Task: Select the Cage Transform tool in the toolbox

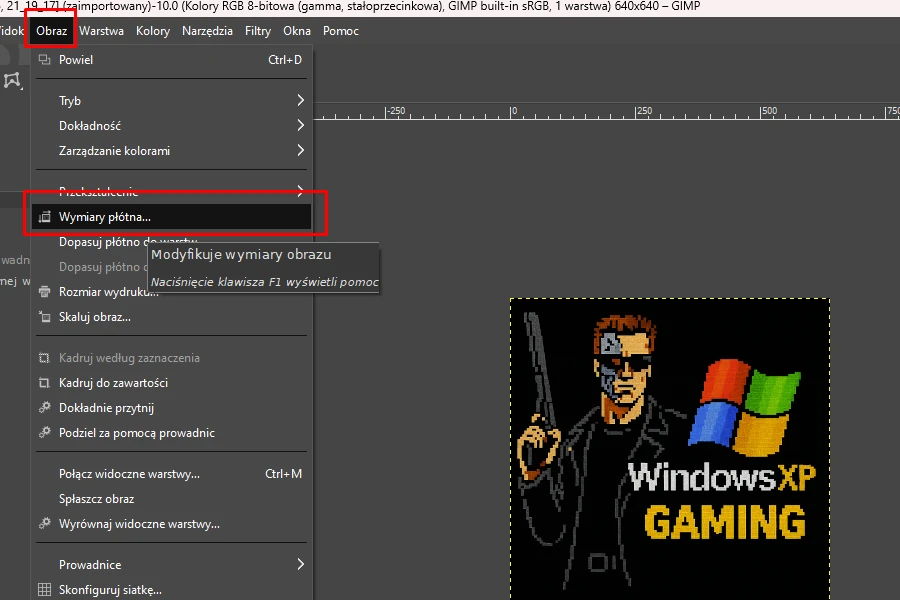Action: point(12,81)
